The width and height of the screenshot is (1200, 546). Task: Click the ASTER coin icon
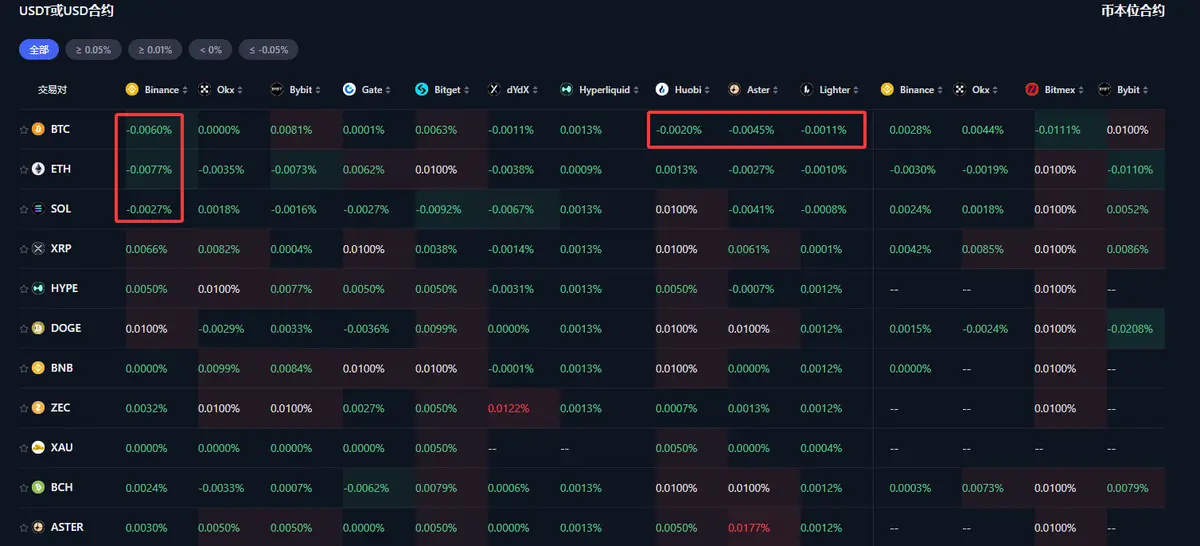point(39,527)
